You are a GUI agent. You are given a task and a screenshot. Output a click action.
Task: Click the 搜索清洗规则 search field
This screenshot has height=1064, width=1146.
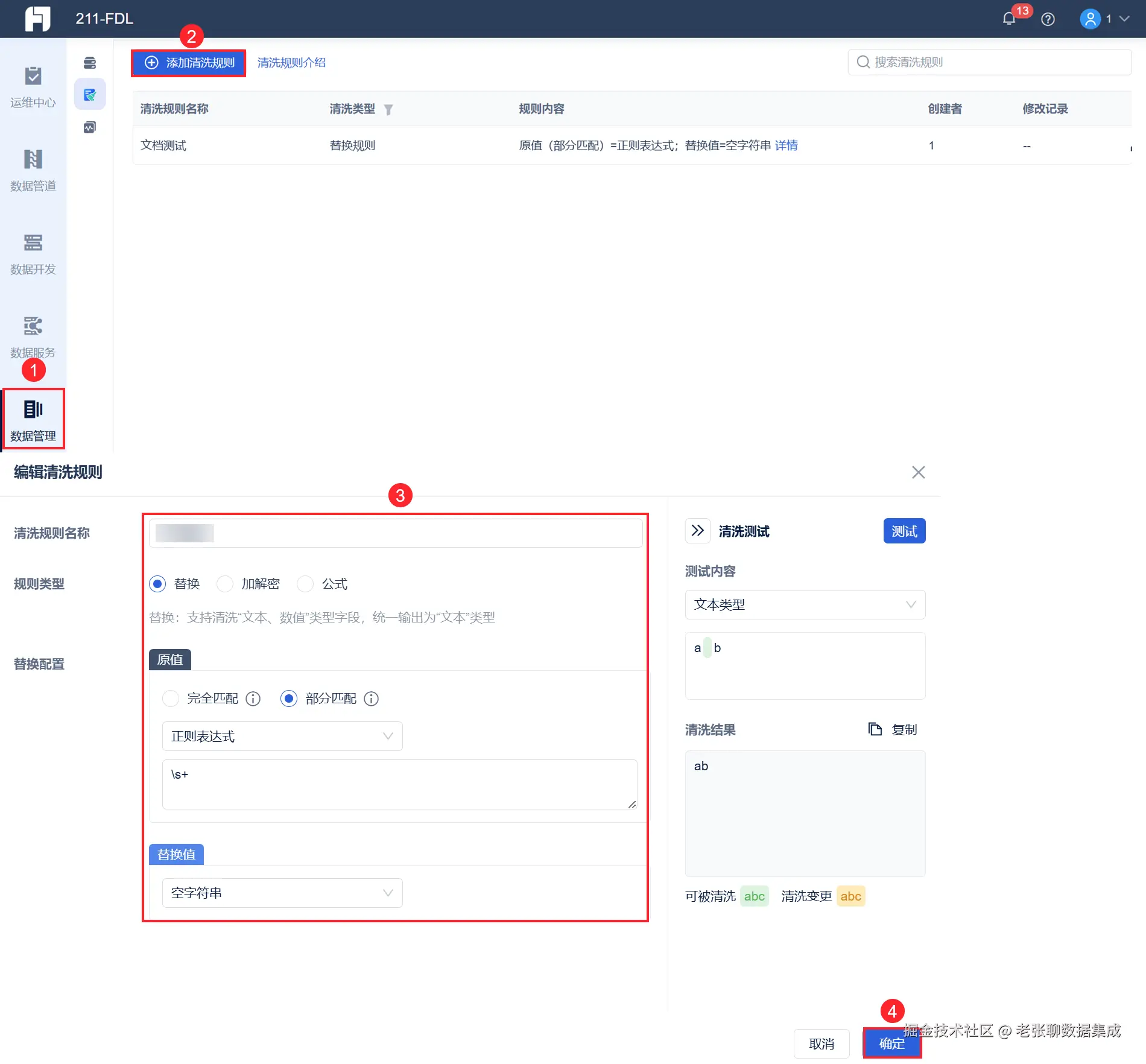(989, 62)
